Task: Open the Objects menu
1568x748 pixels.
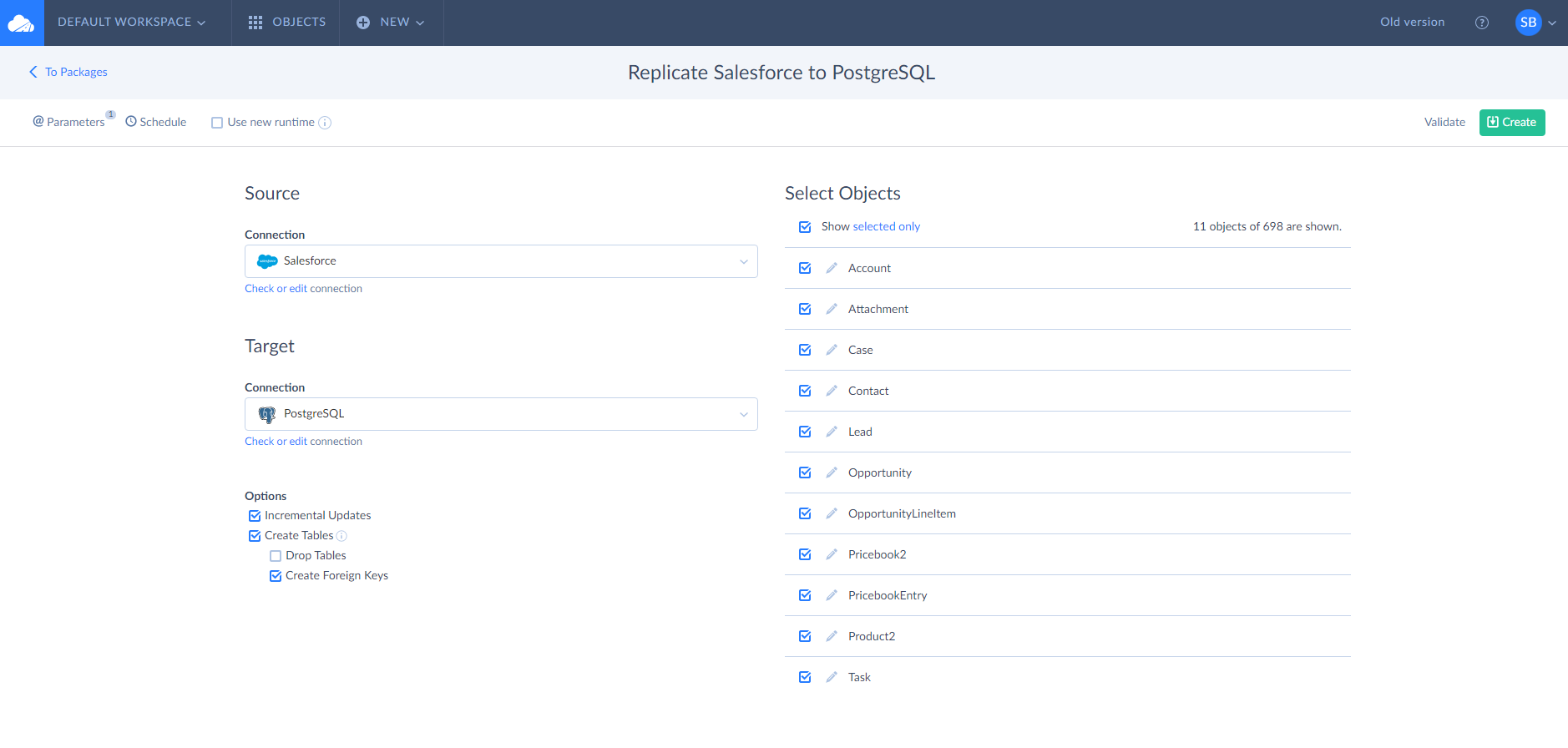Action: click(286, 23)
